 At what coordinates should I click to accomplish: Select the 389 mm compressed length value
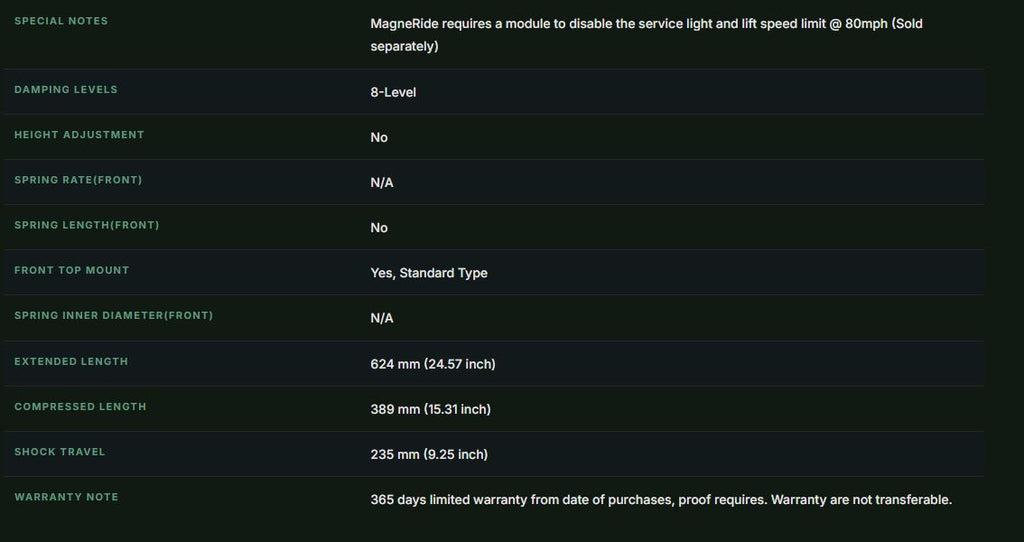tap(430, 409)
